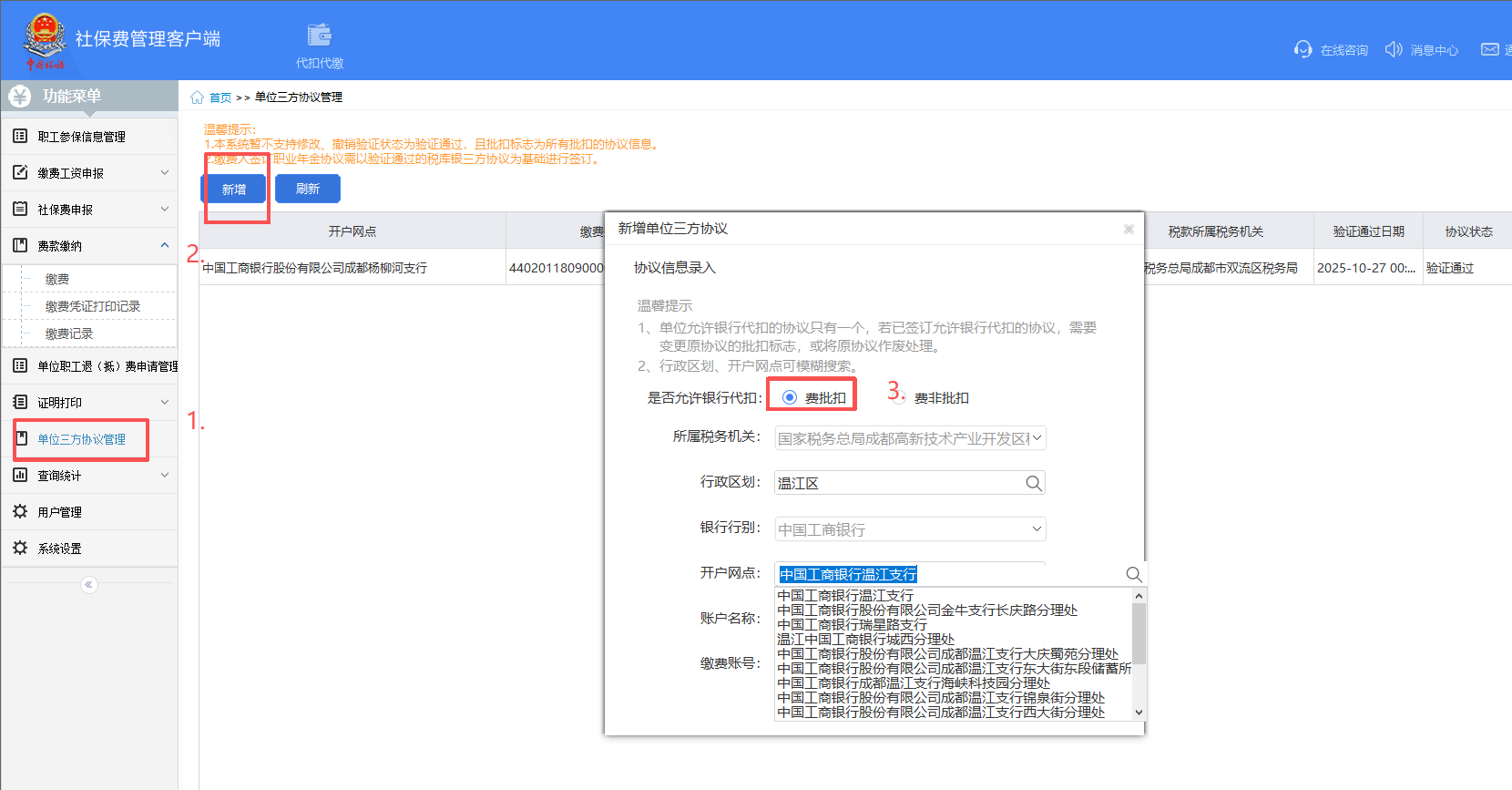
Task: Click the home icon in breadcrumb
Action: 197,97
